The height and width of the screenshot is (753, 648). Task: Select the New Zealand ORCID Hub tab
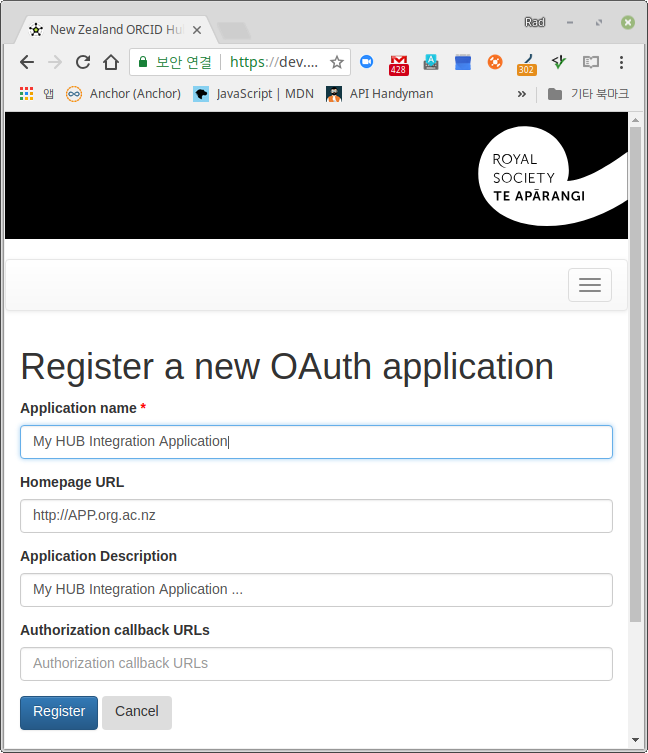[116, 30]
